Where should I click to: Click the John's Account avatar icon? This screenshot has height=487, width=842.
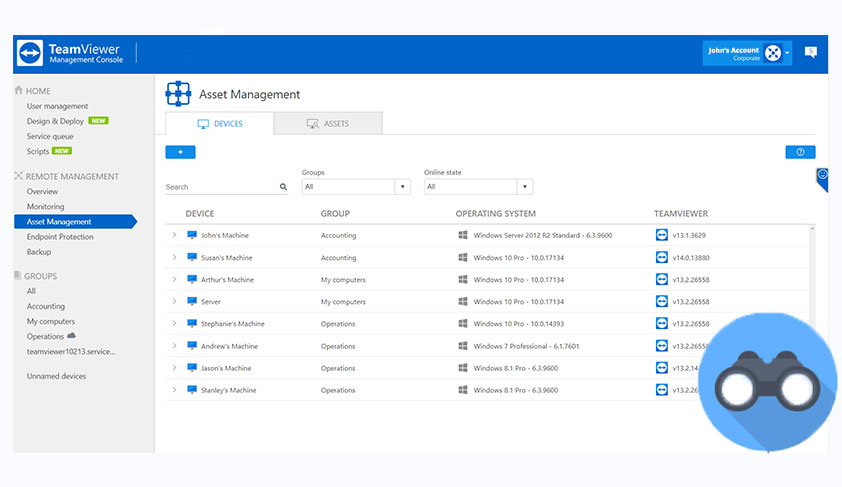773,53
